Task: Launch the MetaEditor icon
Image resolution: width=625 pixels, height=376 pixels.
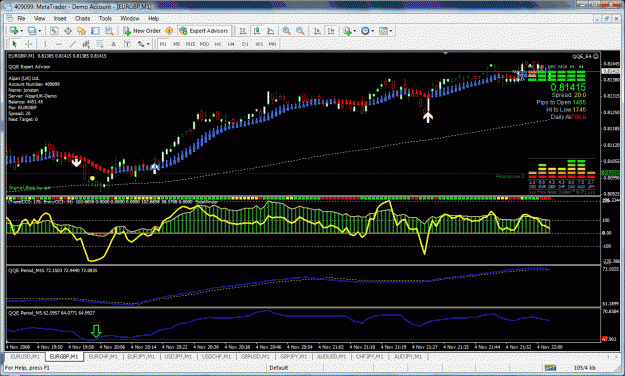Action: point(169,31)
